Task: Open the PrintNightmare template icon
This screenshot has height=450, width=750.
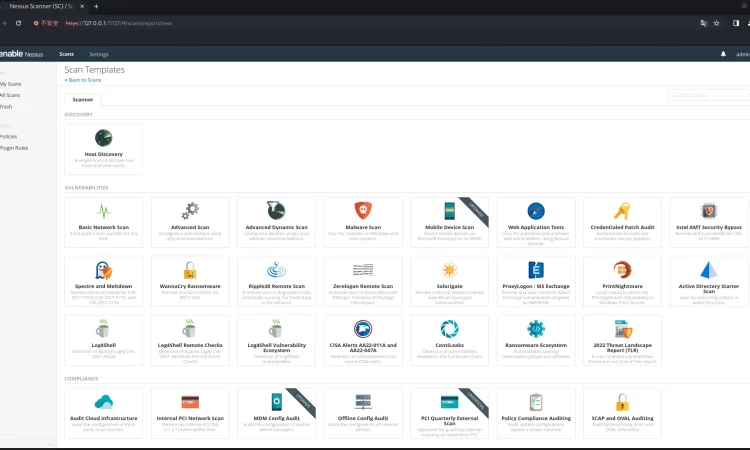Action: point(622,270)
